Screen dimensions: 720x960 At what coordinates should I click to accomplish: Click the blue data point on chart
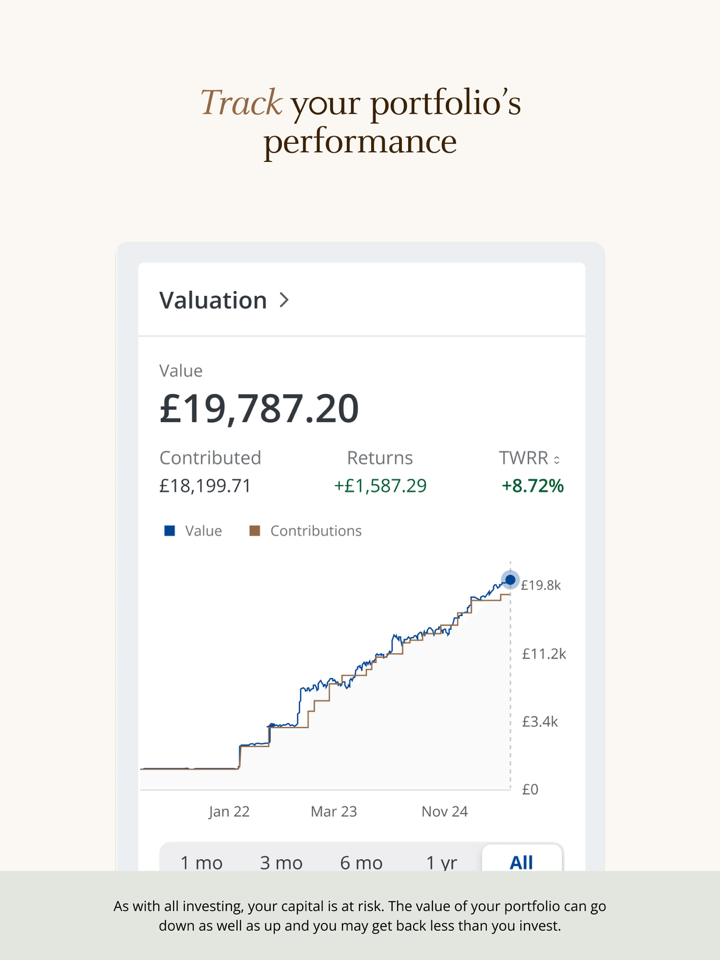click(510, 580)
